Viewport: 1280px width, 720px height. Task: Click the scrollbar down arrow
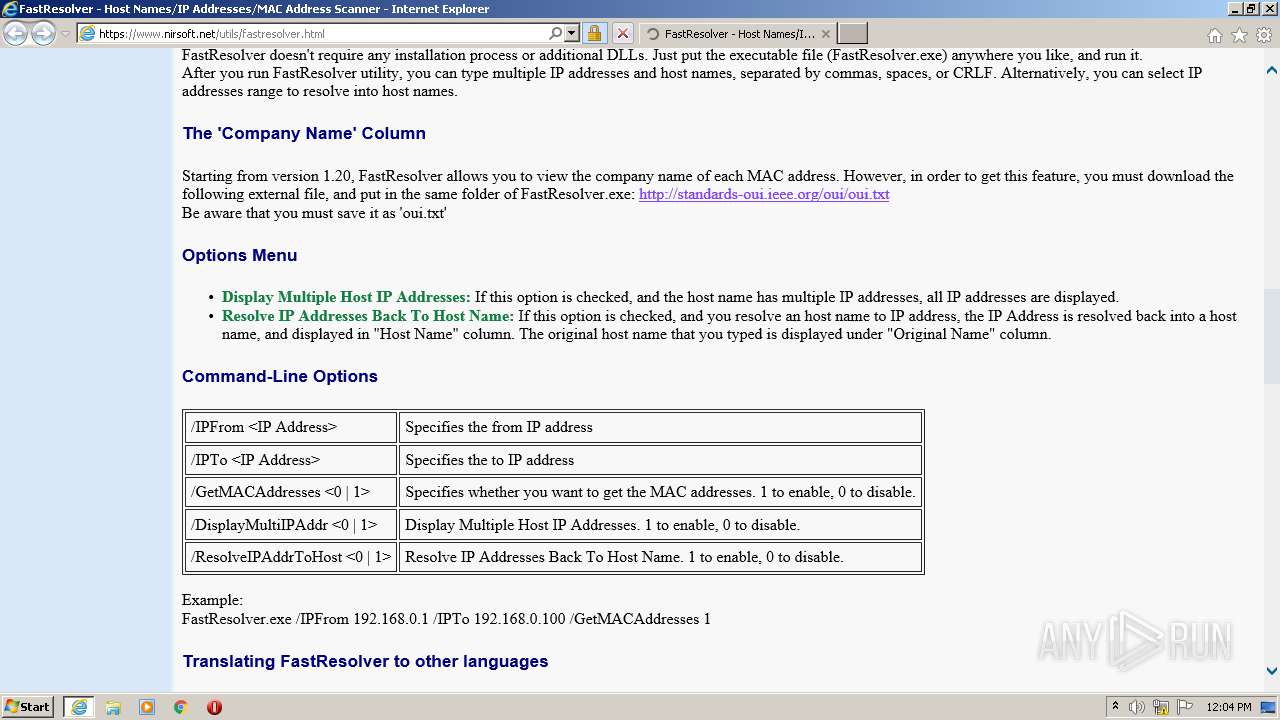tap(1271, 671)
